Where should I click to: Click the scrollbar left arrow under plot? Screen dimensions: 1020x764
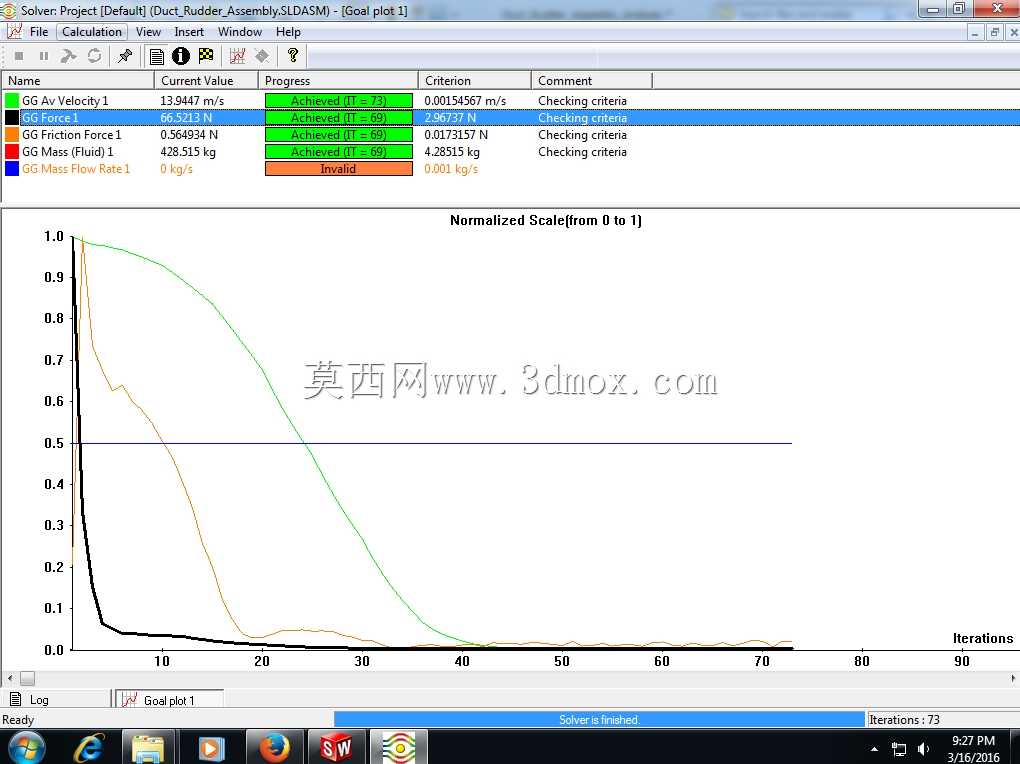coord(9,678)
